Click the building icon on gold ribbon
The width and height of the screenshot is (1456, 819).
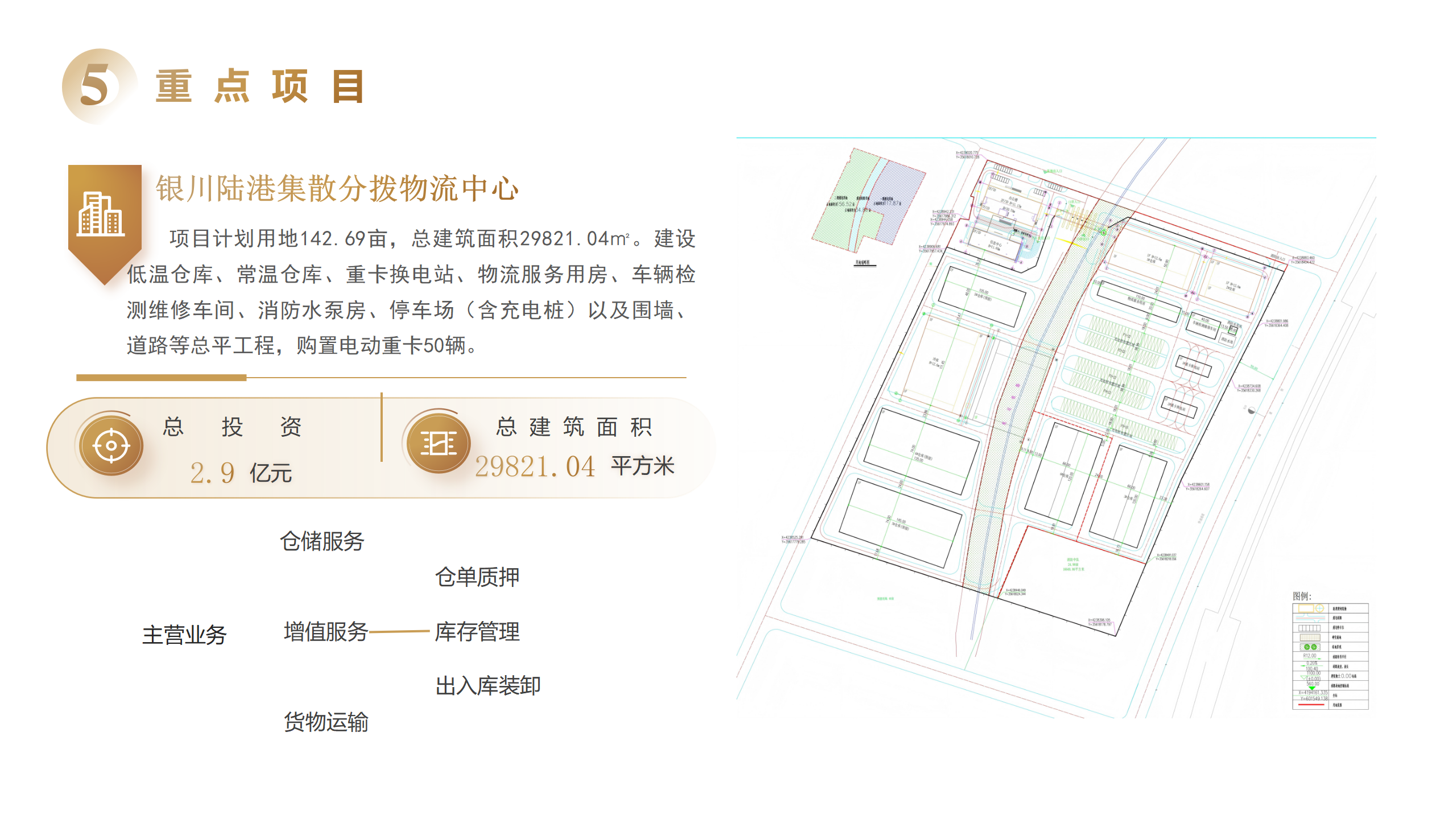101,215
